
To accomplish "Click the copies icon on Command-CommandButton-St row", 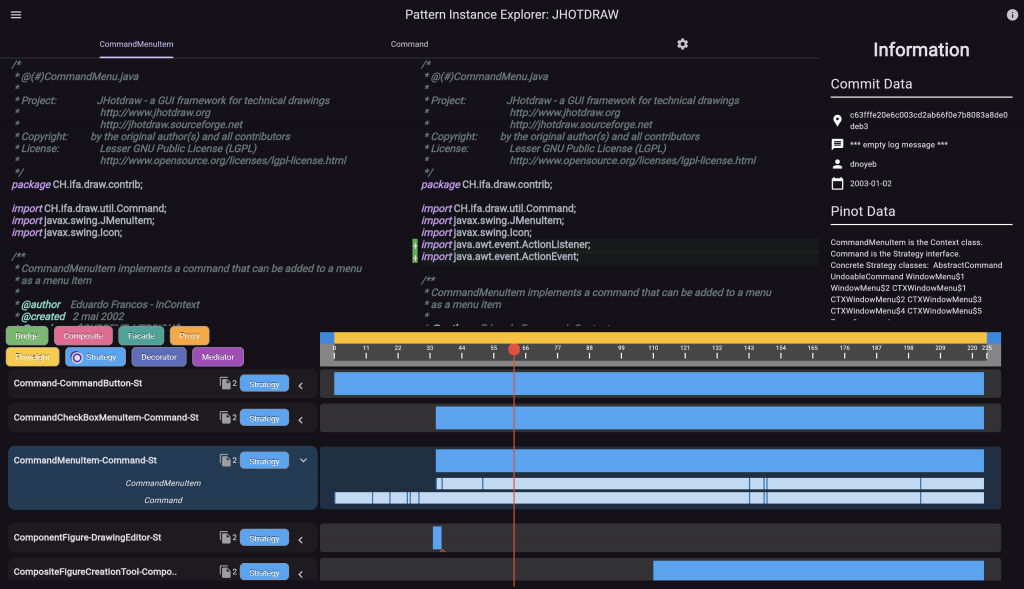I will pyautogui.click(x=224, y=382).
